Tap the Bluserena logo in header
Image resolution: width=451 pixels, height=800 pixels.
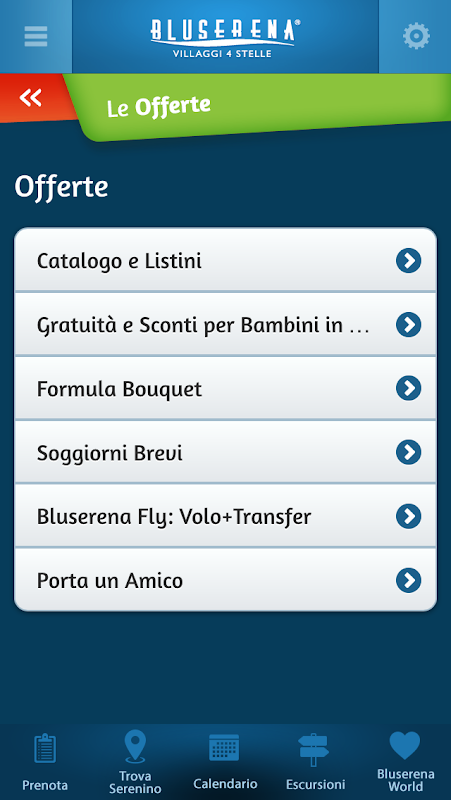point(225,37)
